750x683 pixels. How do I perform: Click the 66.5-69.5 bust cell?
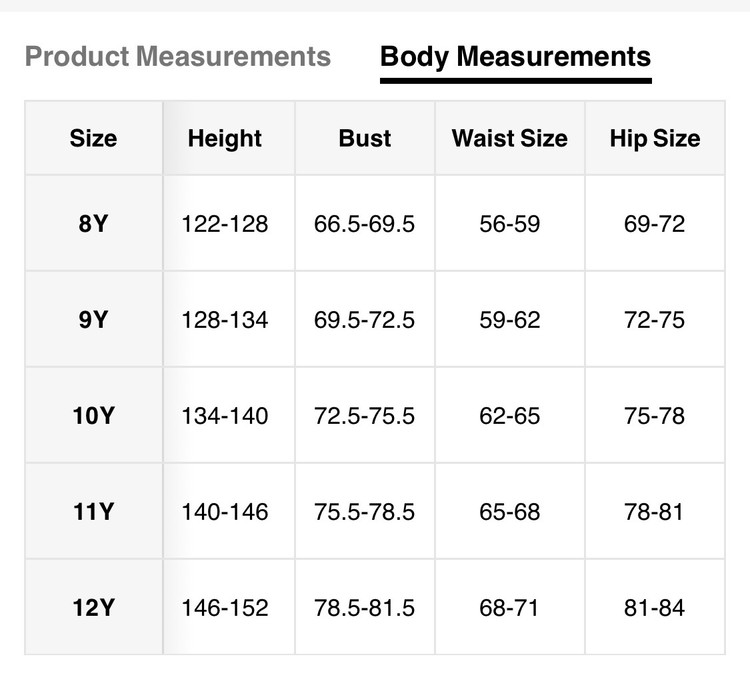tap(364, 224)
